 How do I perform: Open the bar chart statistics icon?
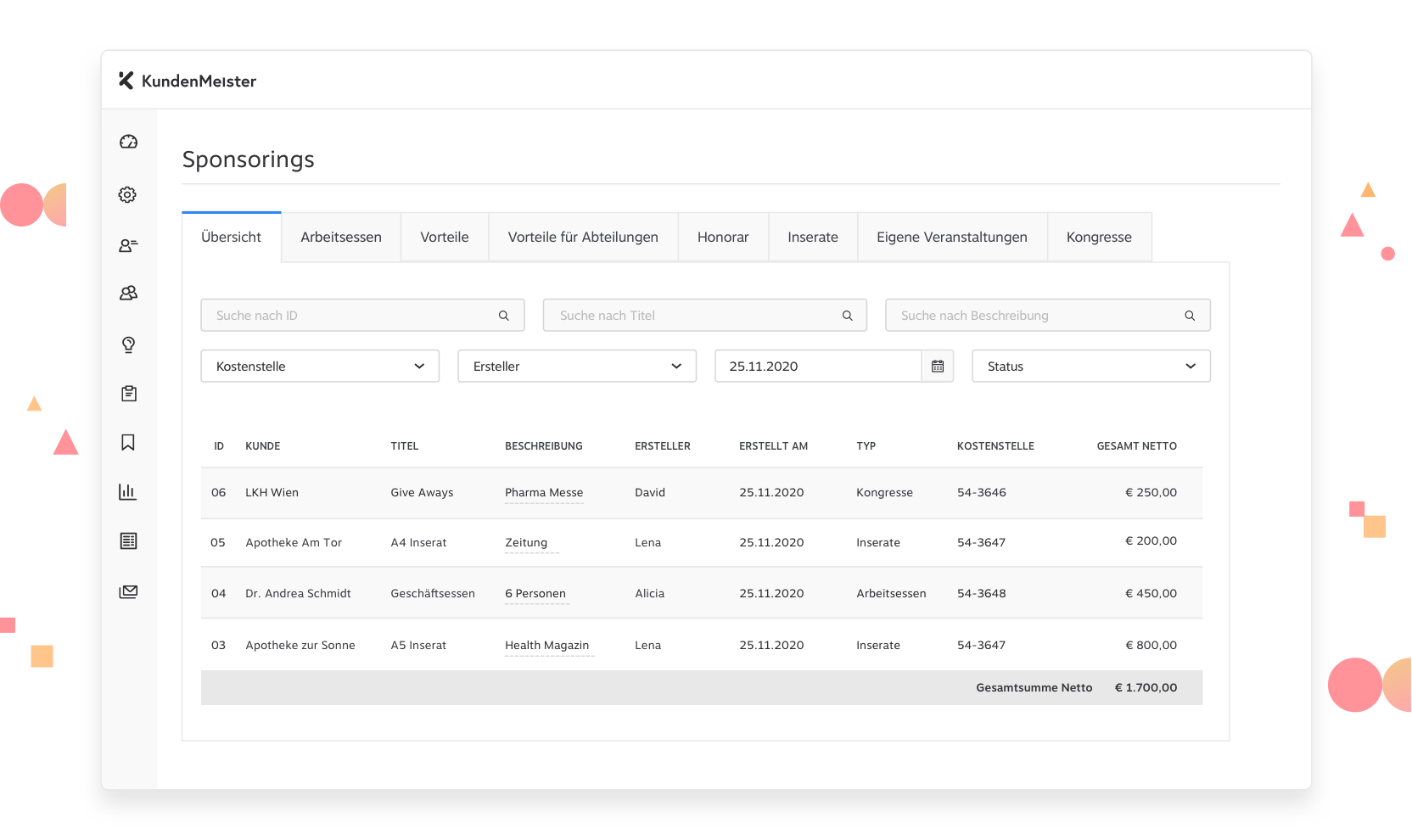pos(127,491)
